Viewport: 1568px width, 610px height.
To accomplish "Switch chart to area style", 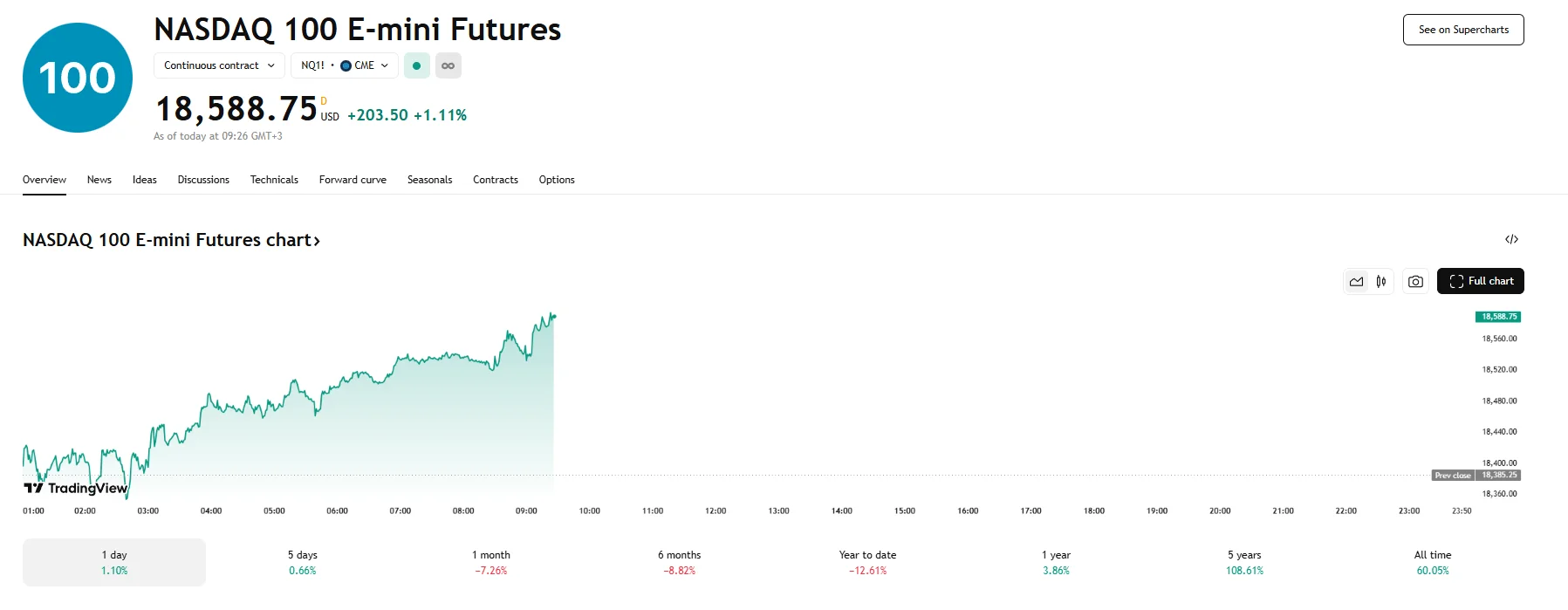I will [1356, 281].
